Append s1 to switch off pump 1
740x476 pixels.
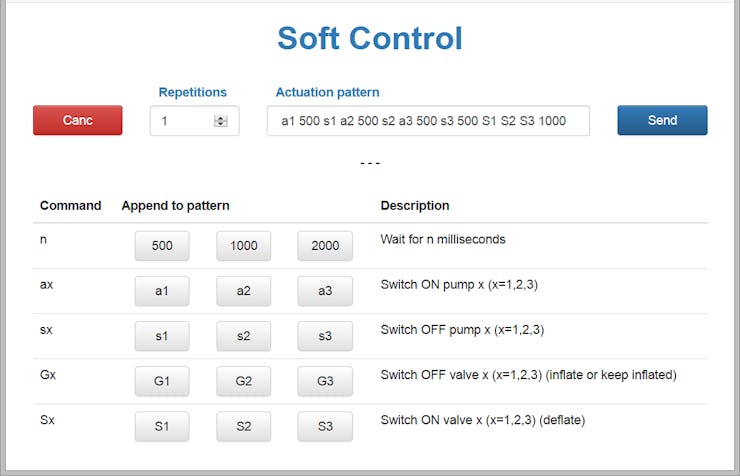[x=162, y=336]
